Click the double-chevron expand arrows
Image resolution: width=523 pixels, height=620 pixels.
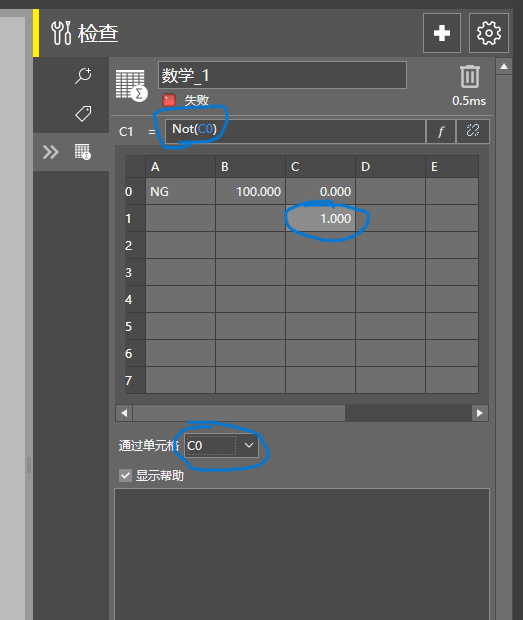[51, 152]
